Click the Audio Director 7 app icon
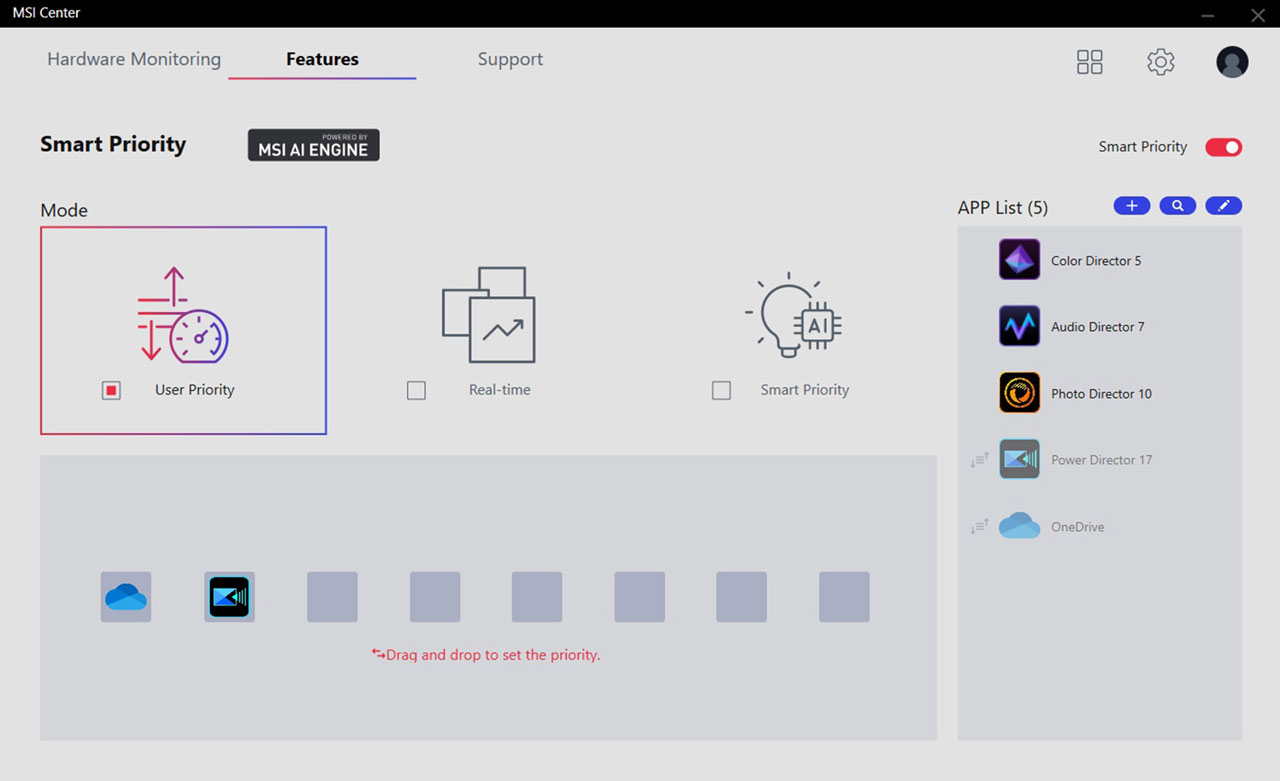 coord(1019,326)
